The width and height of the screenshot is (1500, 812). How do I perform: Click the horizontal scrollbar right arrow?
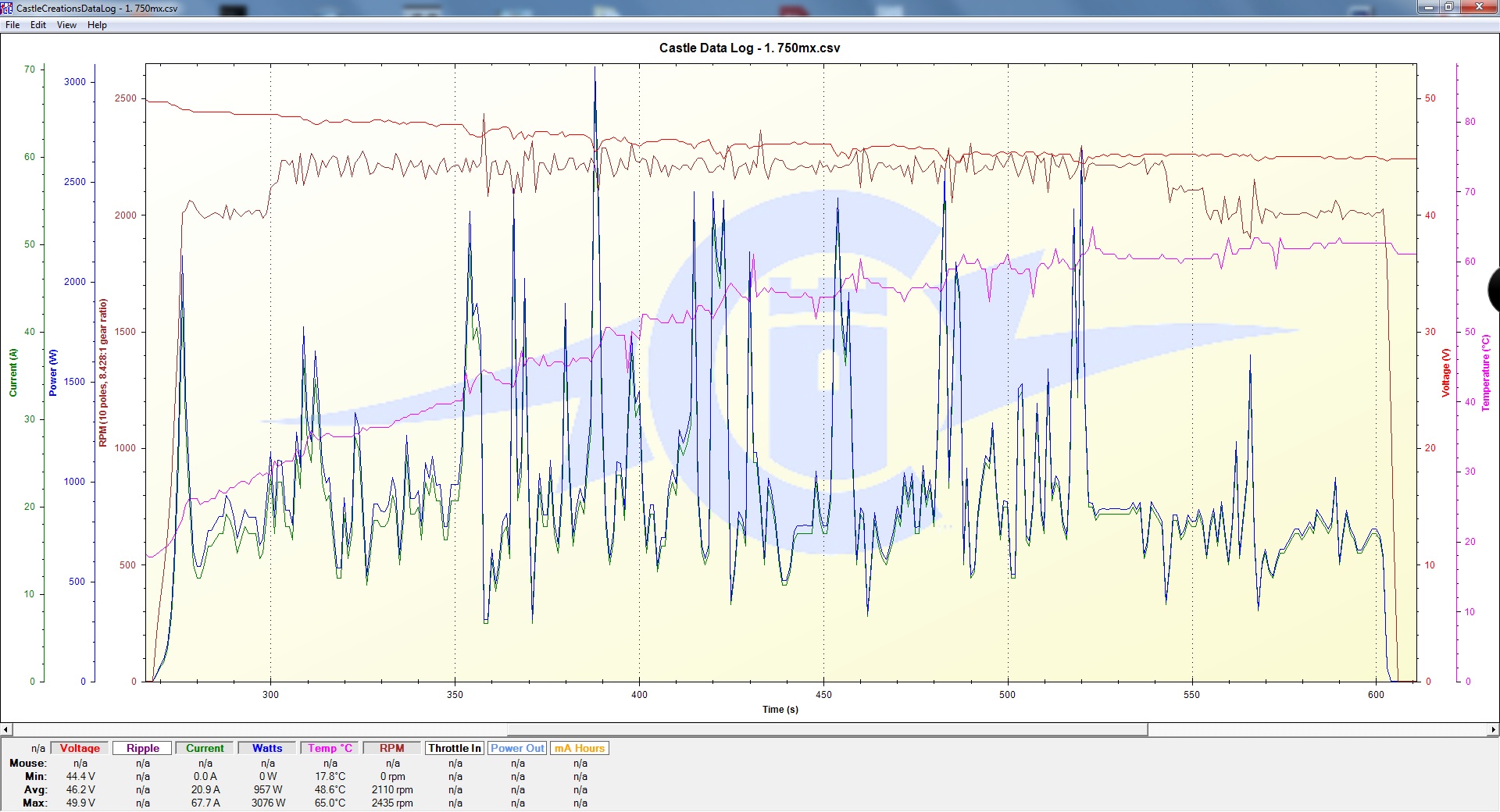1493,729
